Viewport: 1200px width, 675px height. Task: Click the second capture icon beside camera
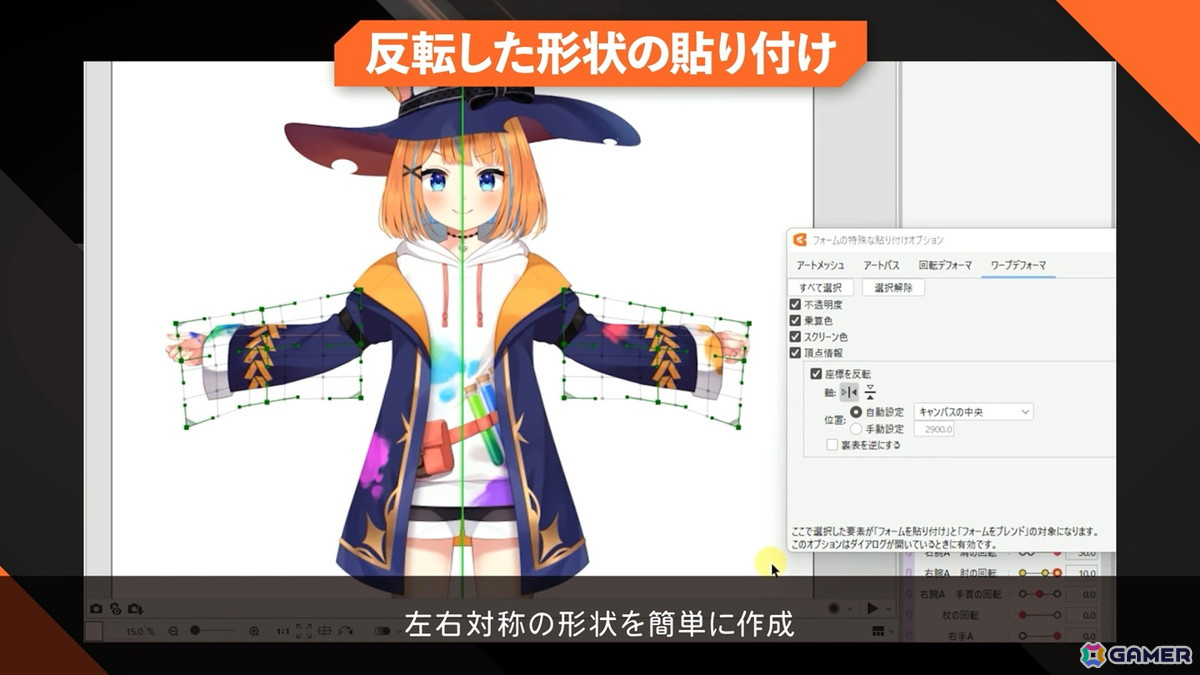tap(116, 609)
